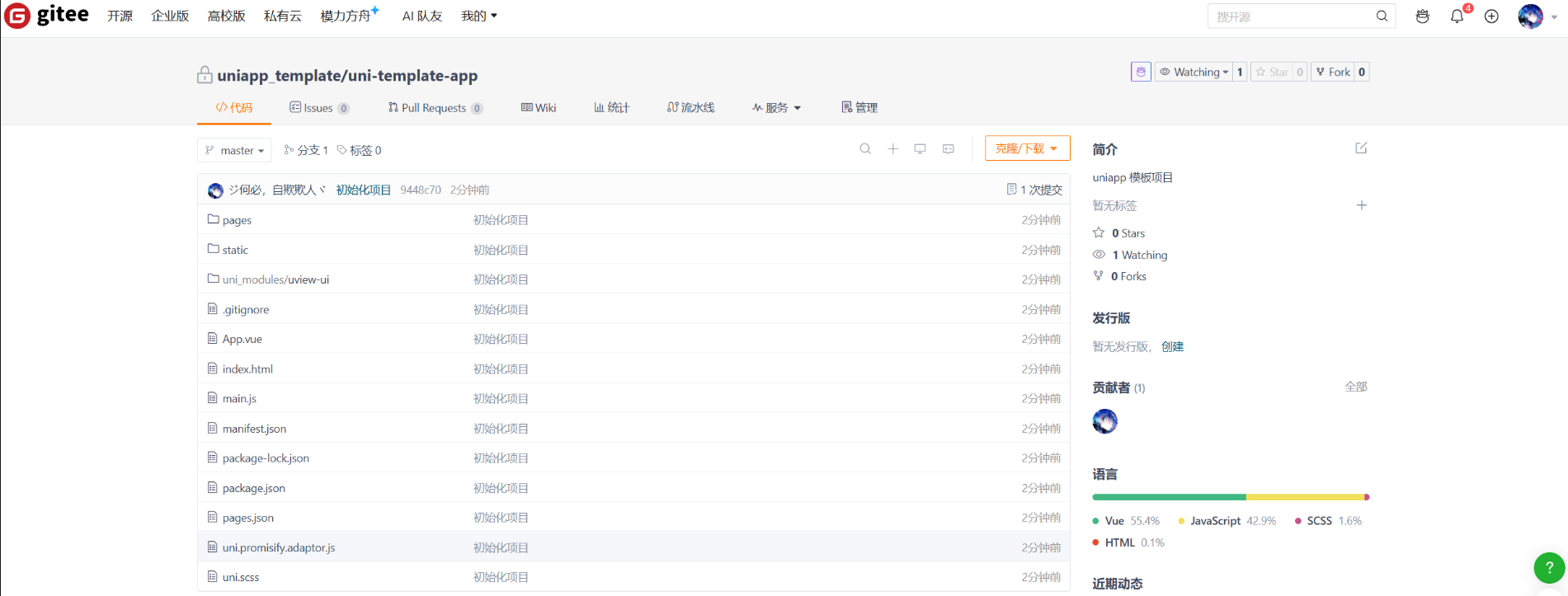1568x596 pixels.
Task: Open the manifest.json file
Action: pyautogui.click(x=254, y=429)
